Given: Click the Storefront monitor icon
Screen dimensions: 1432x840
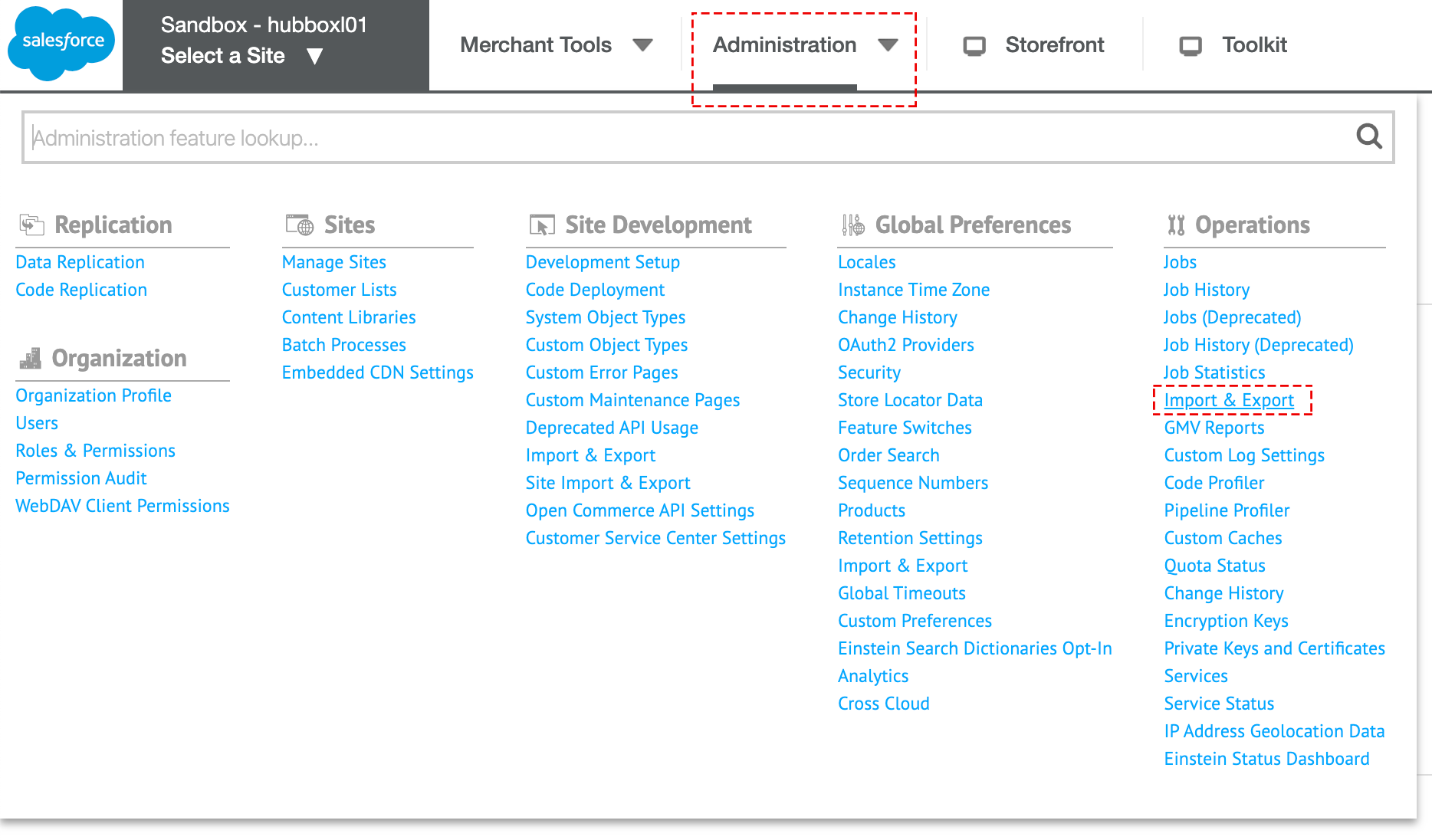Looking at the screenshot, I should tap(974, 46).
